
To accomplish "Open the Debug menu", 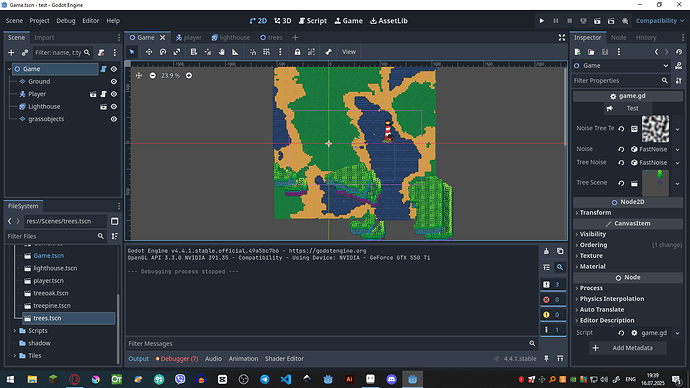I will point(66,21).
